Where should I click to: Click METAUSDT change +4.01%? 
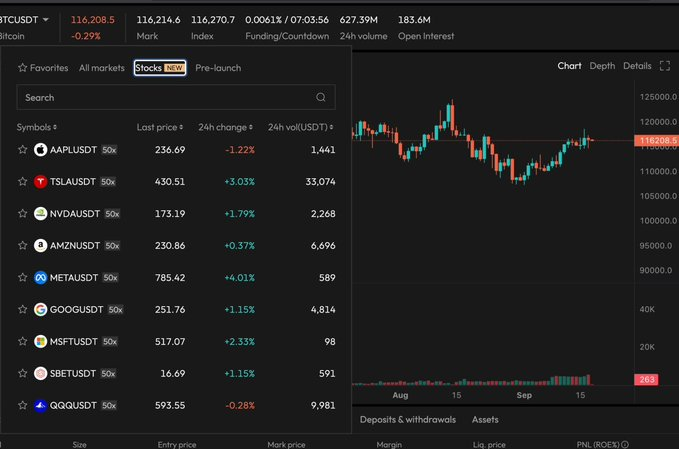239,278
